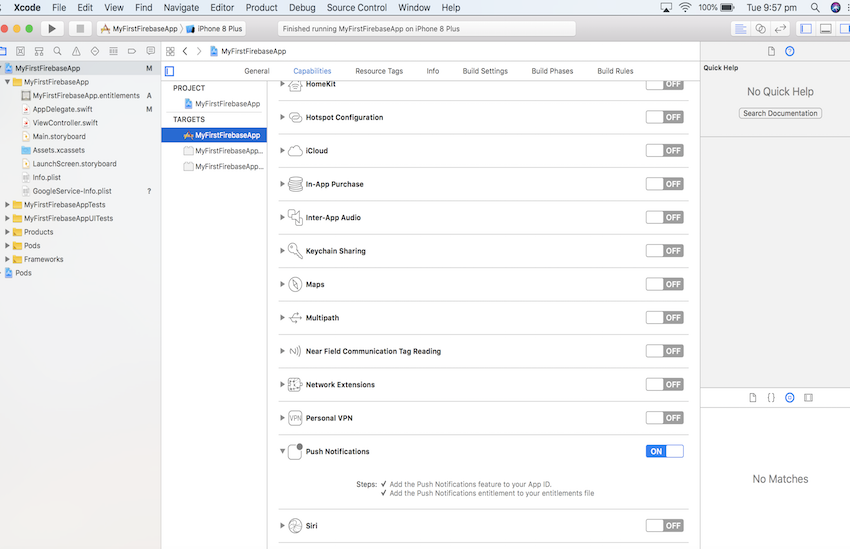Screen dimensions: 850x549
Task: Open the Product menu
Action: click(261, 8)
